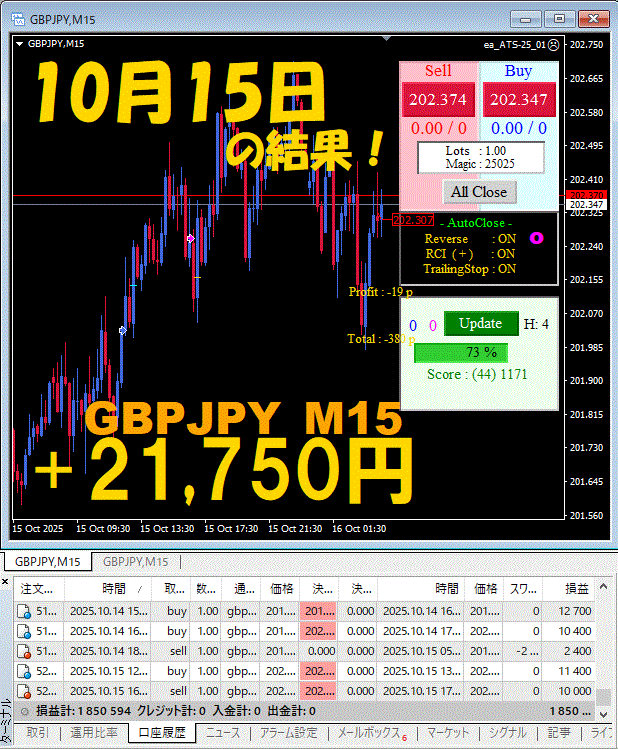Click the magenta circle indicator next to Reverse
Viewport: 618px width, 749px height.
[536, 238]
